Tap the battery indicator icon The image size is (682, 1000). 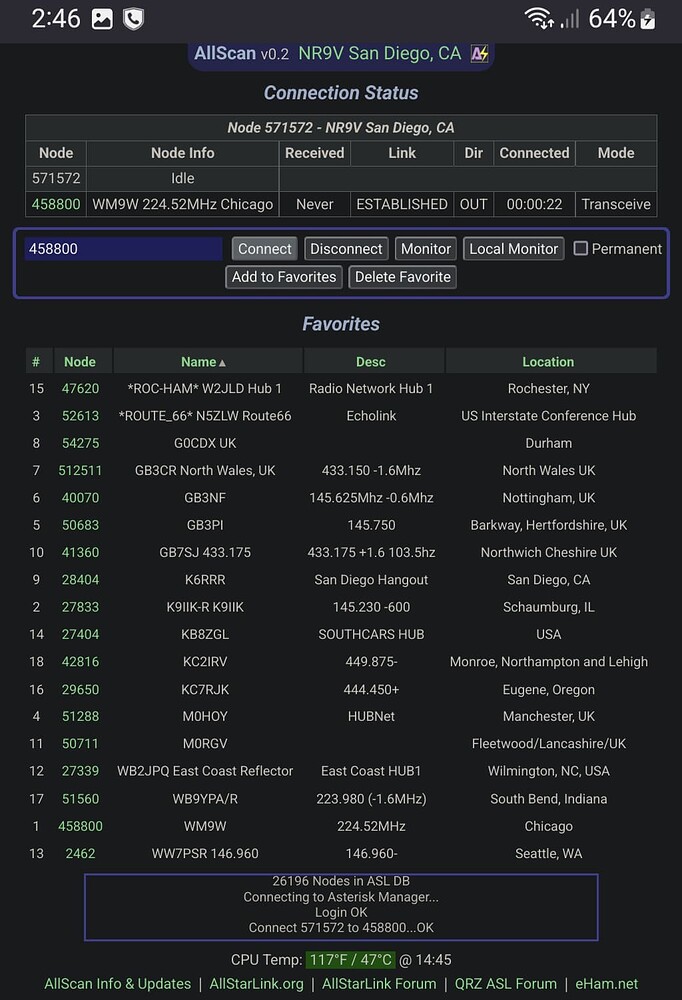click(x=648, y=19)
